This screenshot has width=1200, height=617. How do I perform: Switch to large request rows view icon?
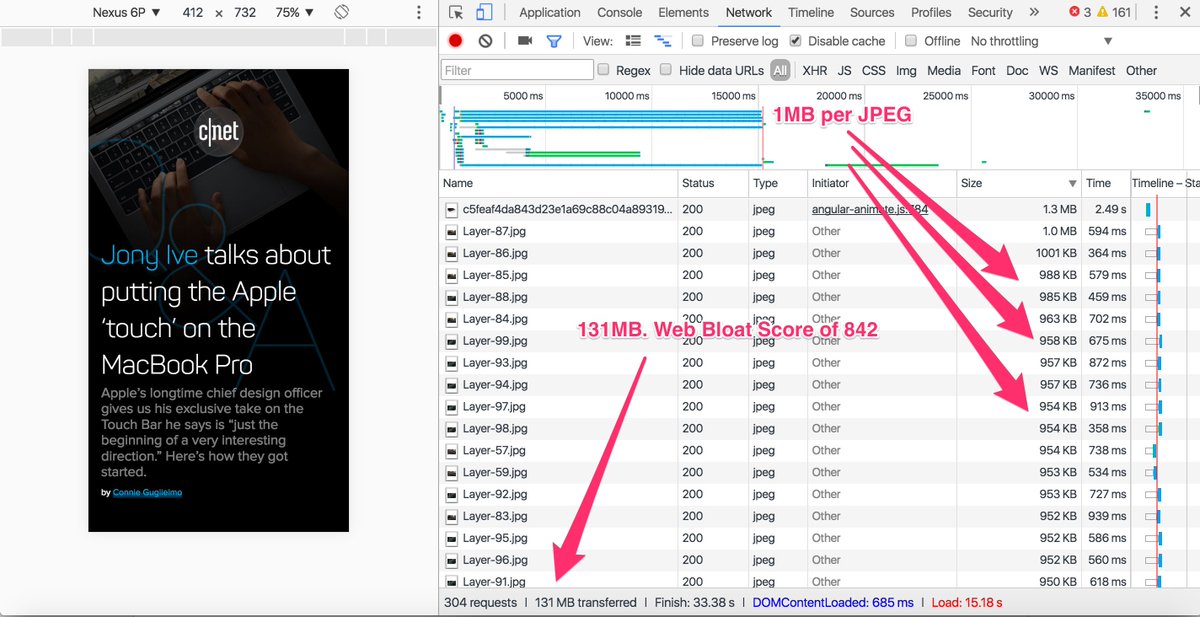[633, 41]
